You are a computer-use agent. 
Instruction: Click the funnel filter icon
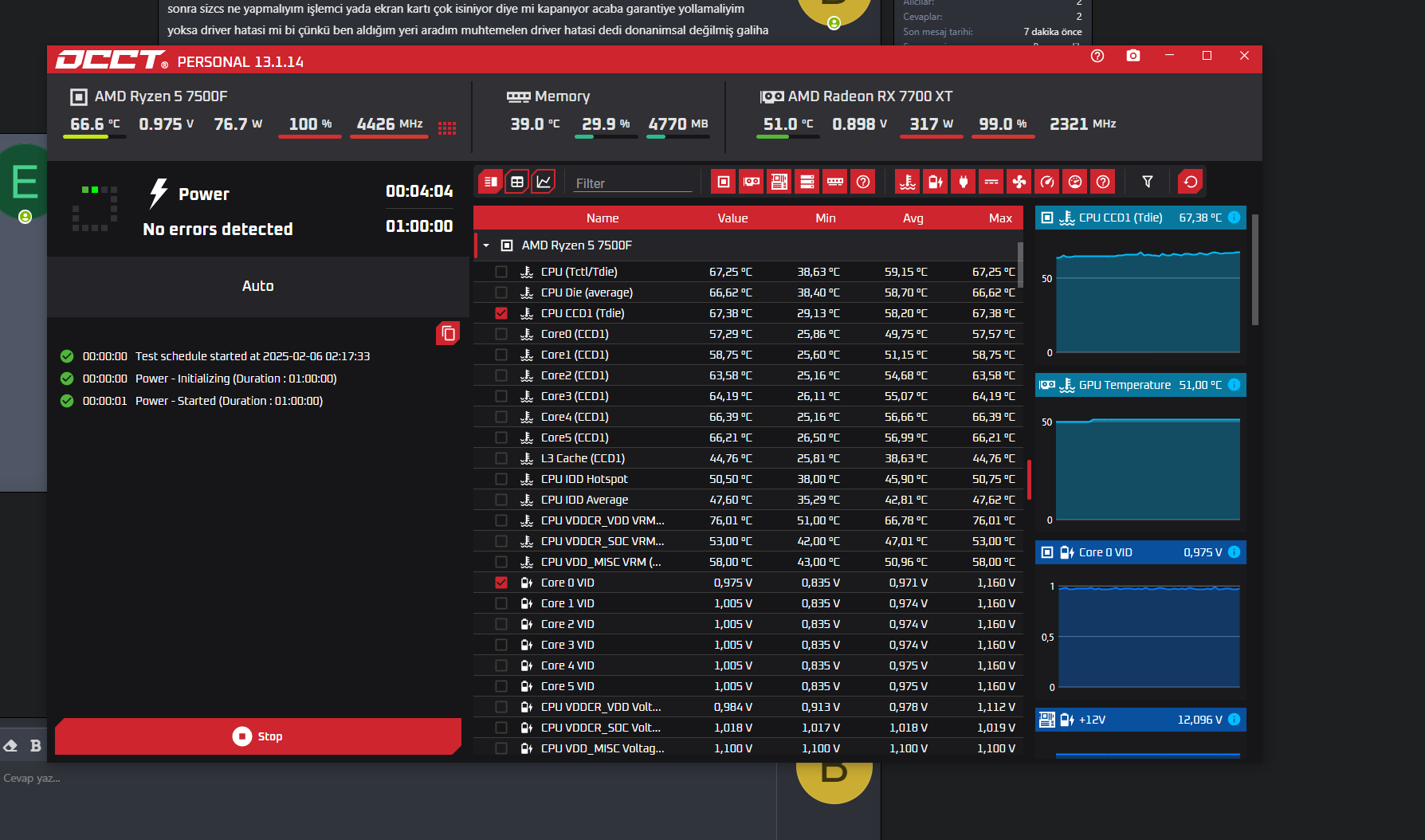click(x=1148, y=182)
